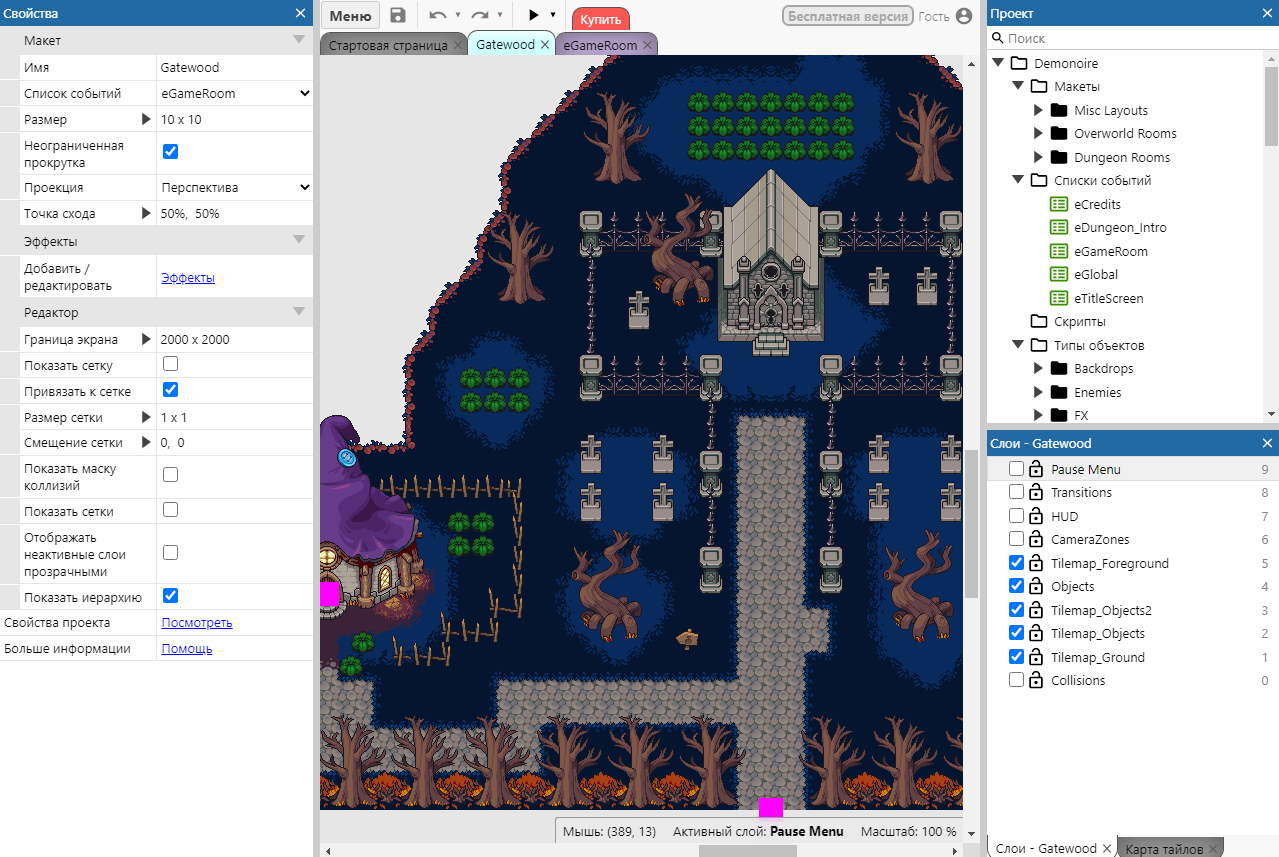1279x857 pixels.
Task: Hide the Tilemap_Foreground layer
Action: pos(1016,563)
